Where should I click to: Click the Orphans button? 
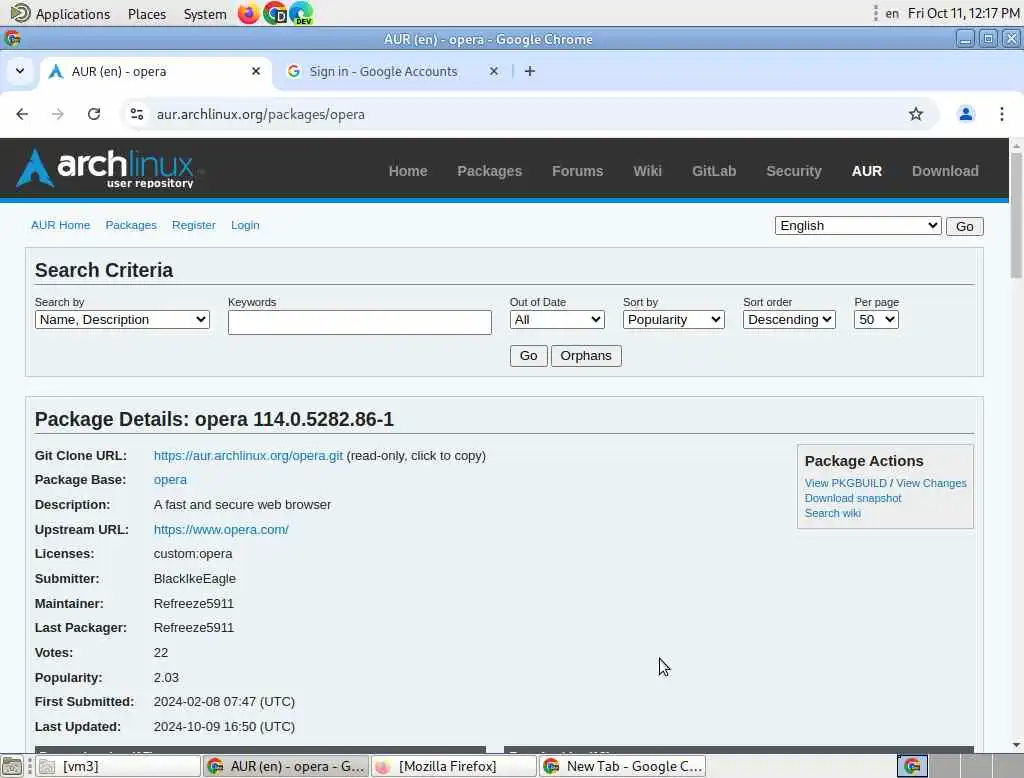coord(586,355)
